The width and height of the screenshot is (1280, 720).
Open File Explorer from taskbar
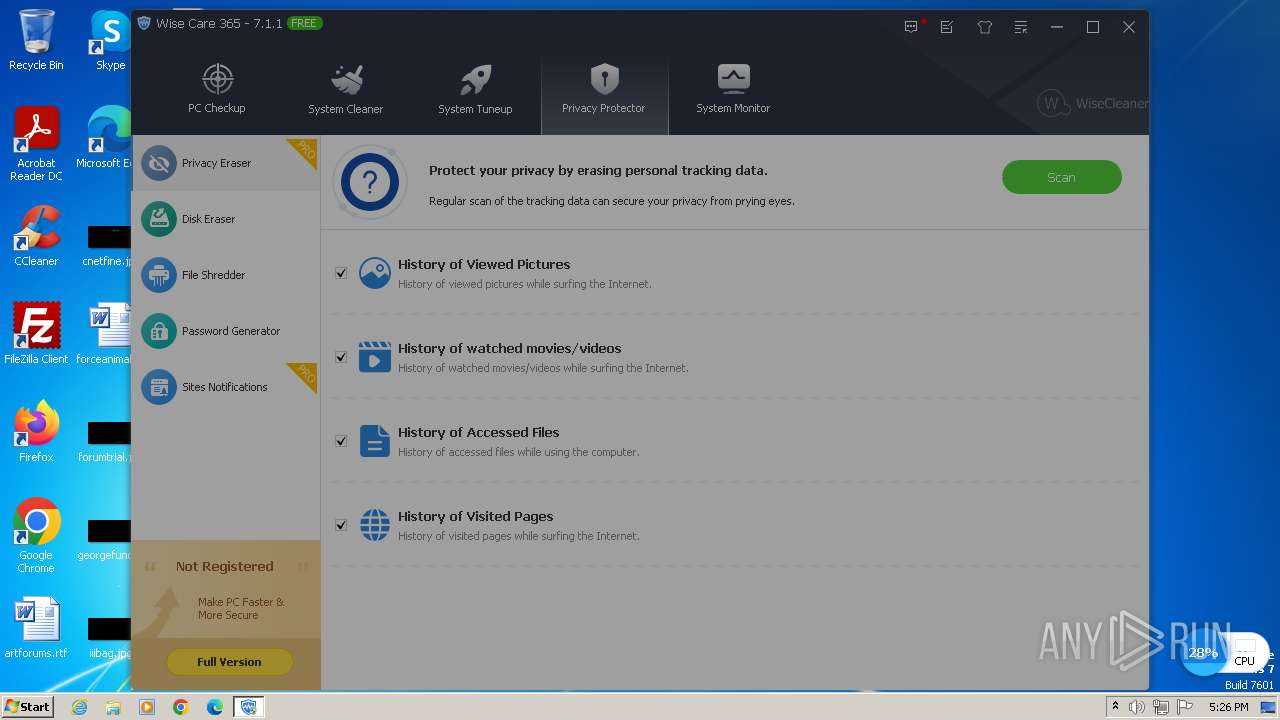point(113,707)
